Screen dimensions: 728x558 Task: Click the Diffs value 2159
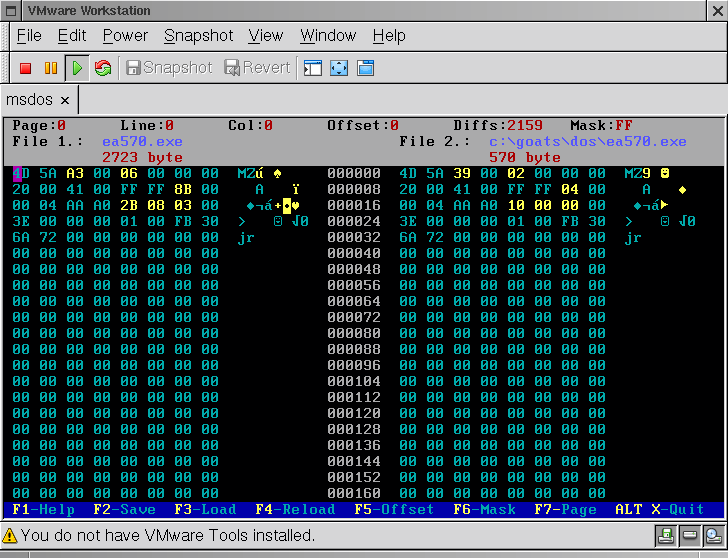pyautogui.click(x=525, y=125)
